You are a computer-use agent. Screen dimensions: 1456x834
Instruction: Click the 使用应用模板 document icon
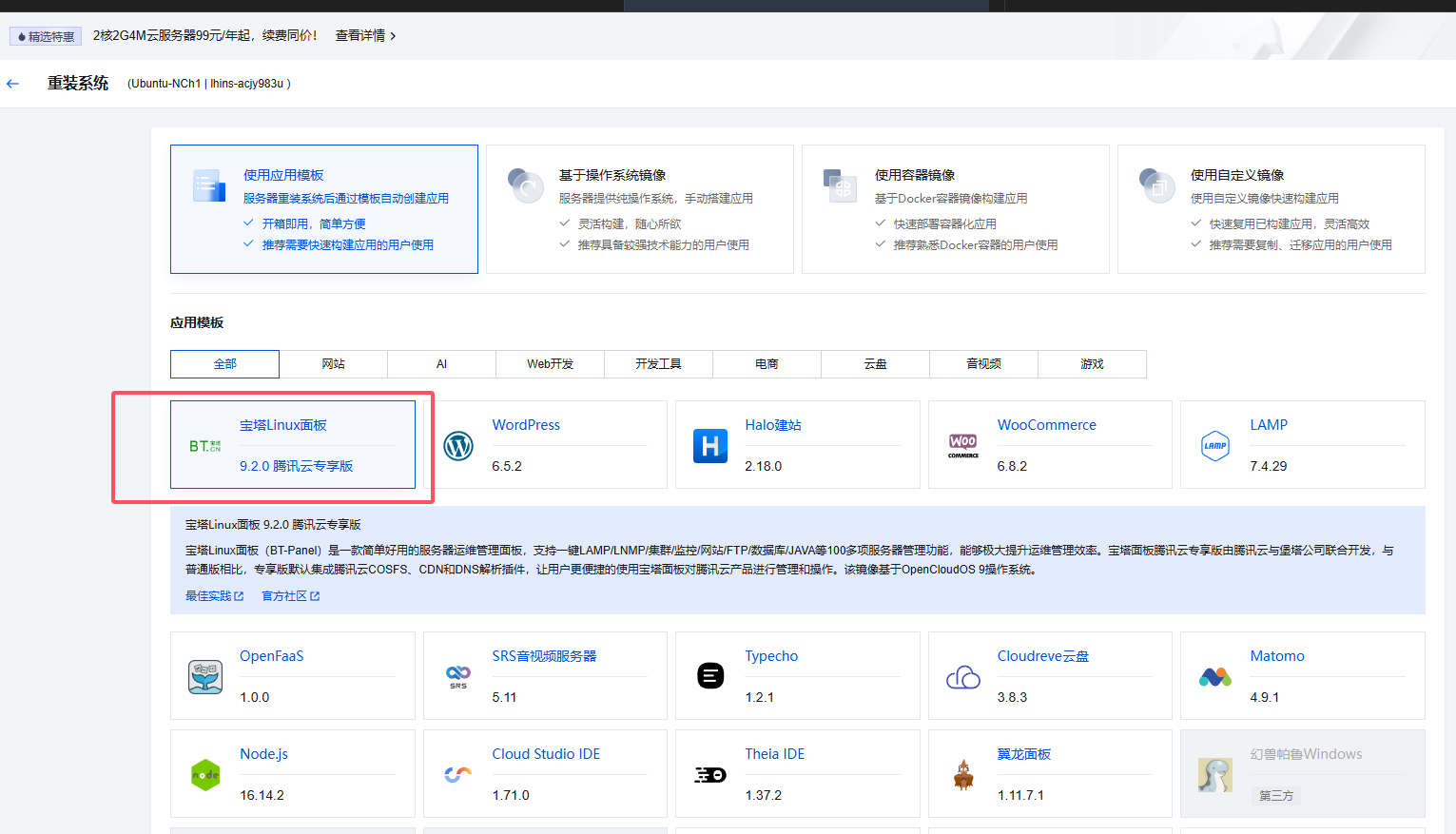[209, 185]
